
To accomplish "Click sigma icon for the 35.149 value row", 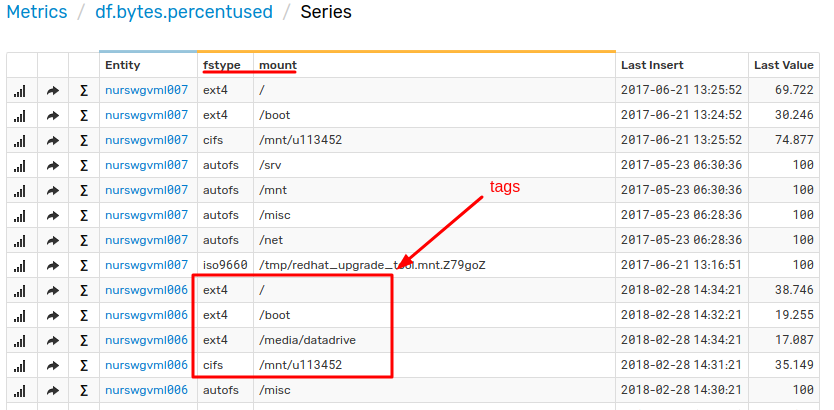I will click(84, 365).
